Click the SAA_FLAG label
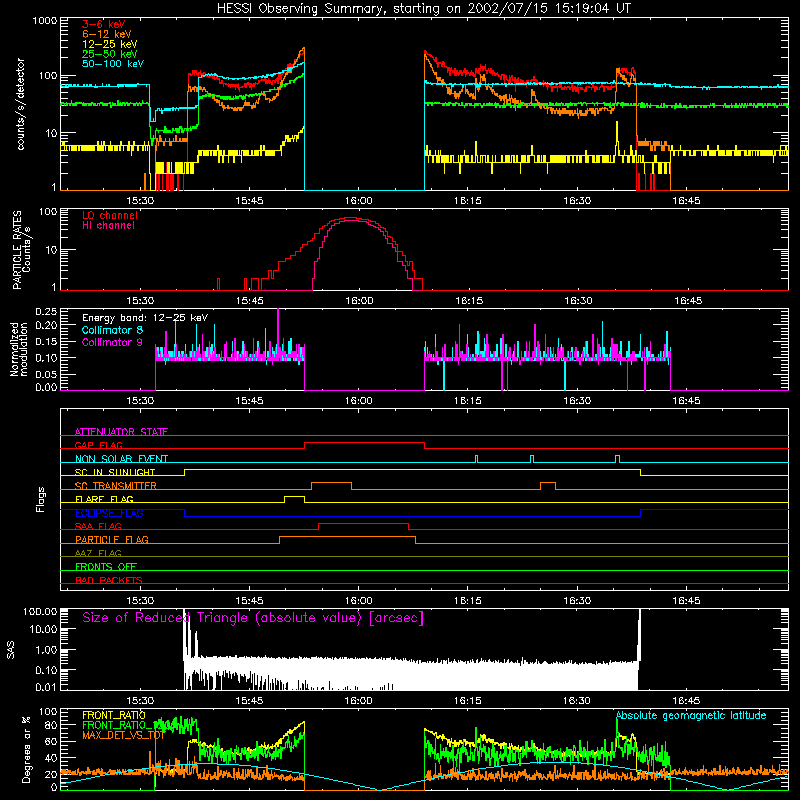 coord(98,526)
